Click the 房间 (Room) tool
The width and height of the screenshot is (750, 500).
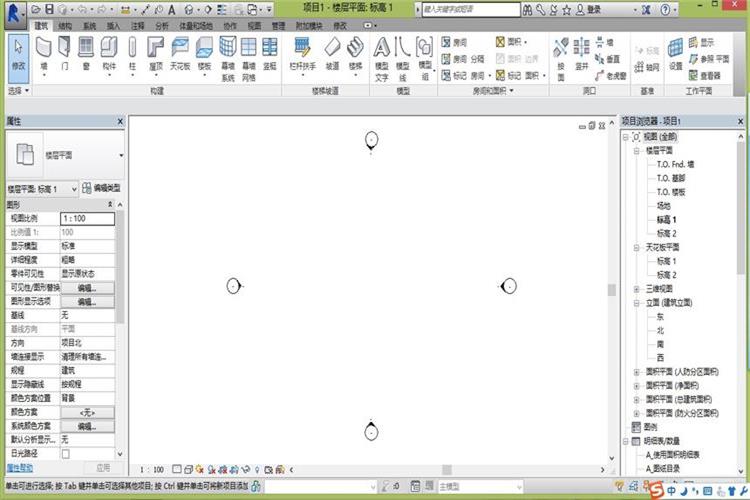coord(454,43)
